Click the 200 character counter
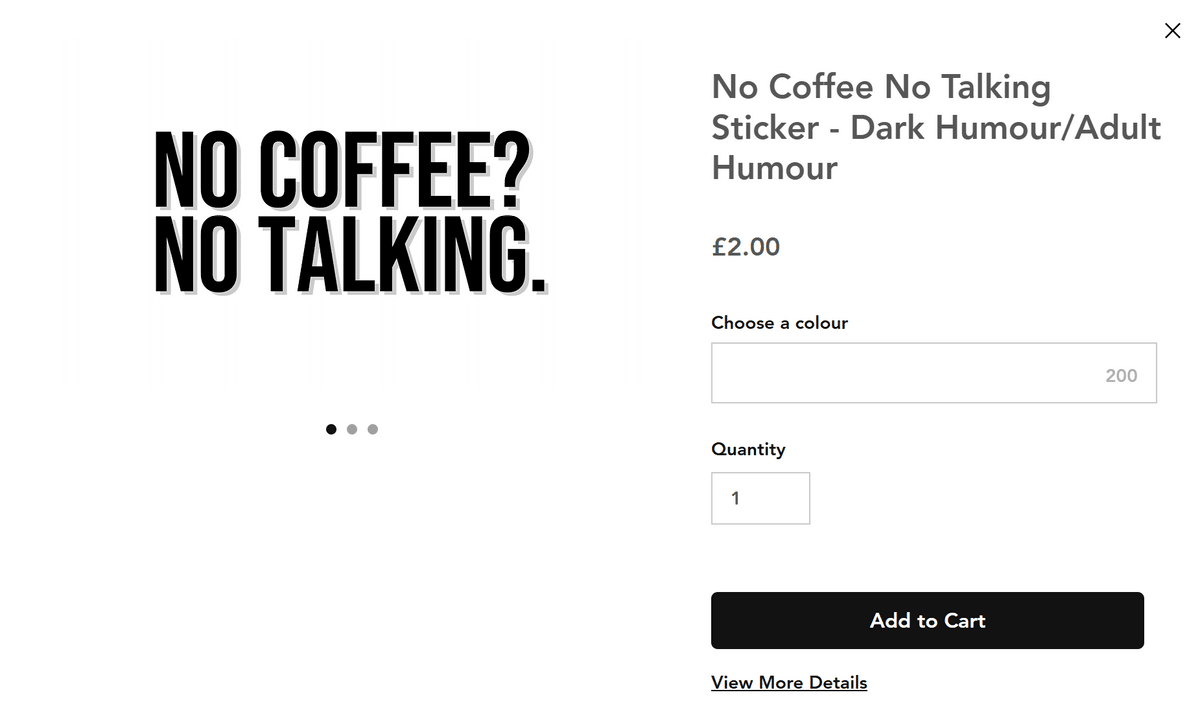The image size is (1200, 727). [1121, 376]
